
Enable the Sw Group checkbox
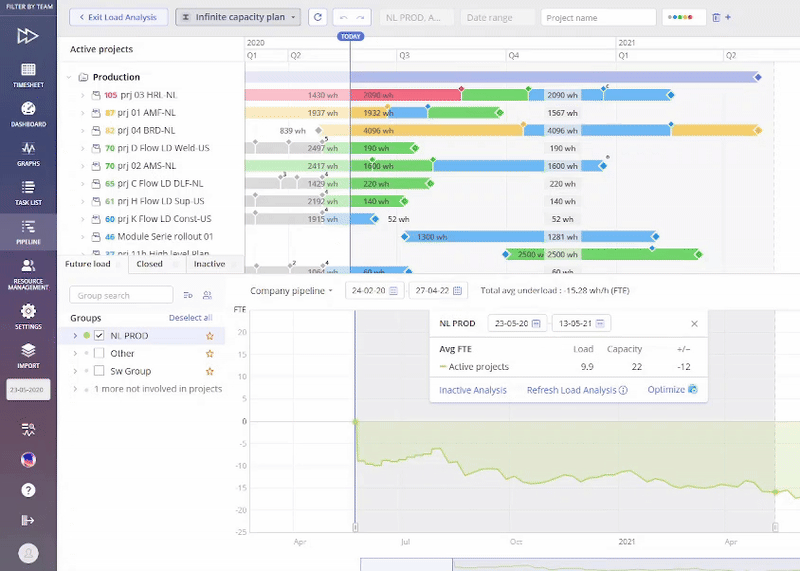pyautogui.click(x=99, y=371)
